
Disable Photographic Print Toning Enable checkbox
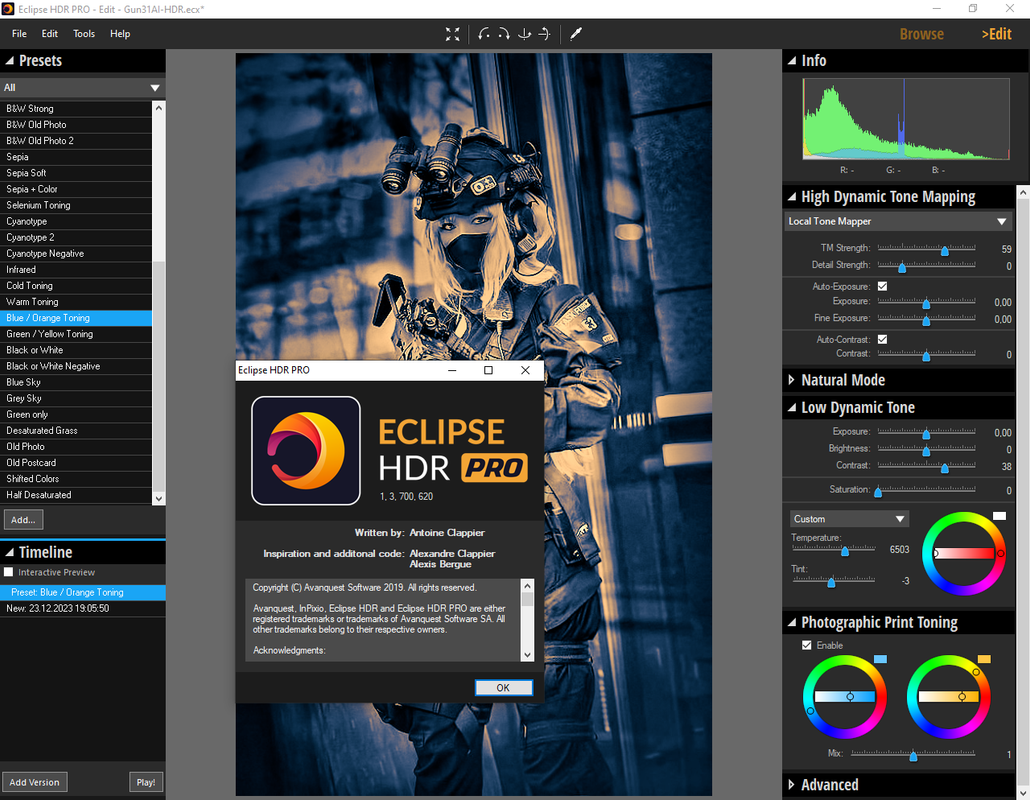pyautogui.click(x=807, y=645)
